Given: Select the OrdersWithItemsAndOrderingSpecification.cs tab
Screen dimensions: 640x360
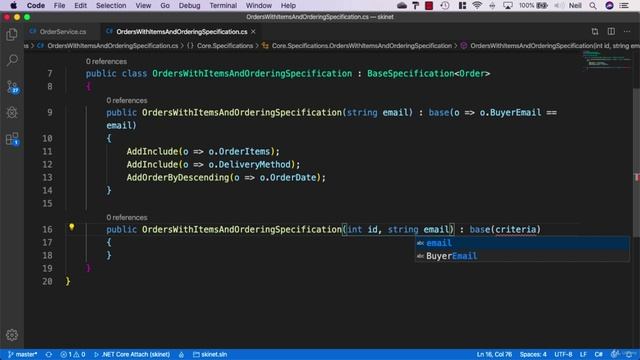Looking at the screenshot, I should [182, 31].
